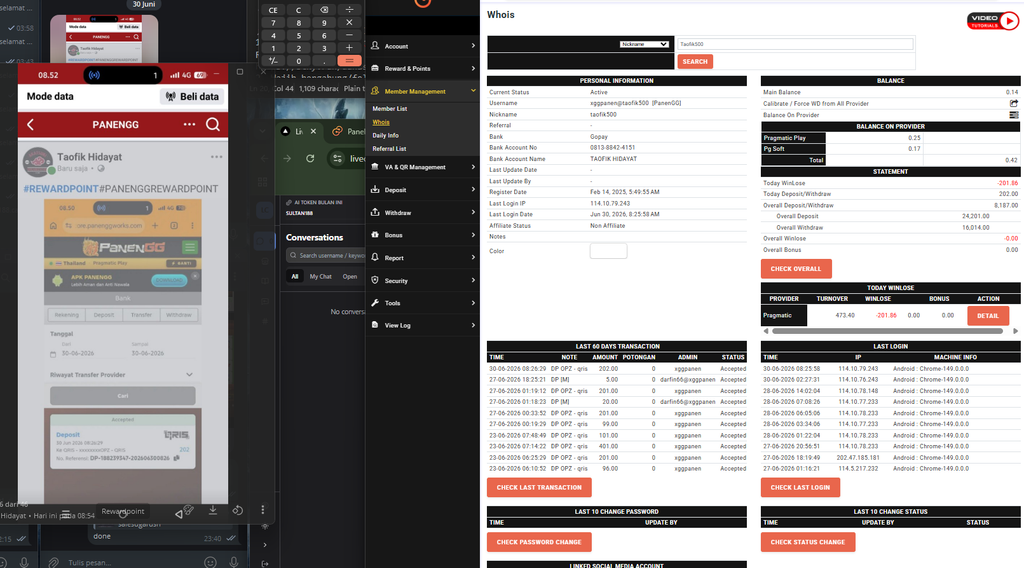Expand the Reward & Points chevron
Image resolution: width=1024 pixels, height=568 pixels.
(x=473, y=68)
